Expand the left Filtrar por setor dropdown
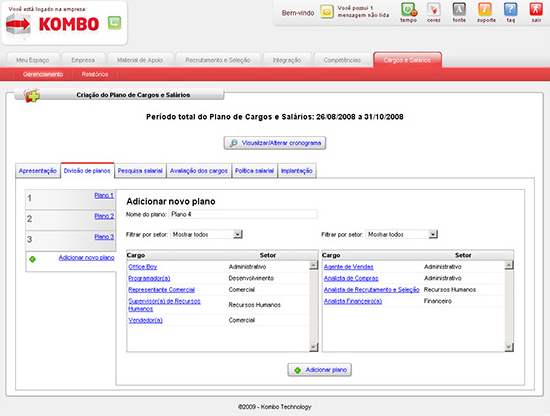Image resolution: width=550 pixels, height=416 pixels. point(207,234)
